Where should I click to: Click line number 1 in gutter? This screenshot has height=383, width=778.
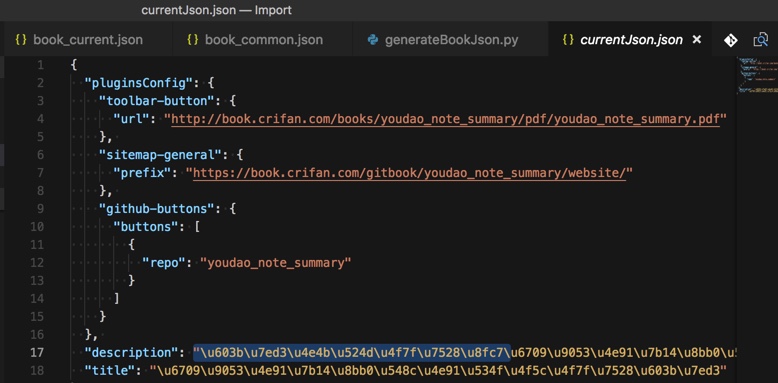pyautogui.click(x=40, y=65)
